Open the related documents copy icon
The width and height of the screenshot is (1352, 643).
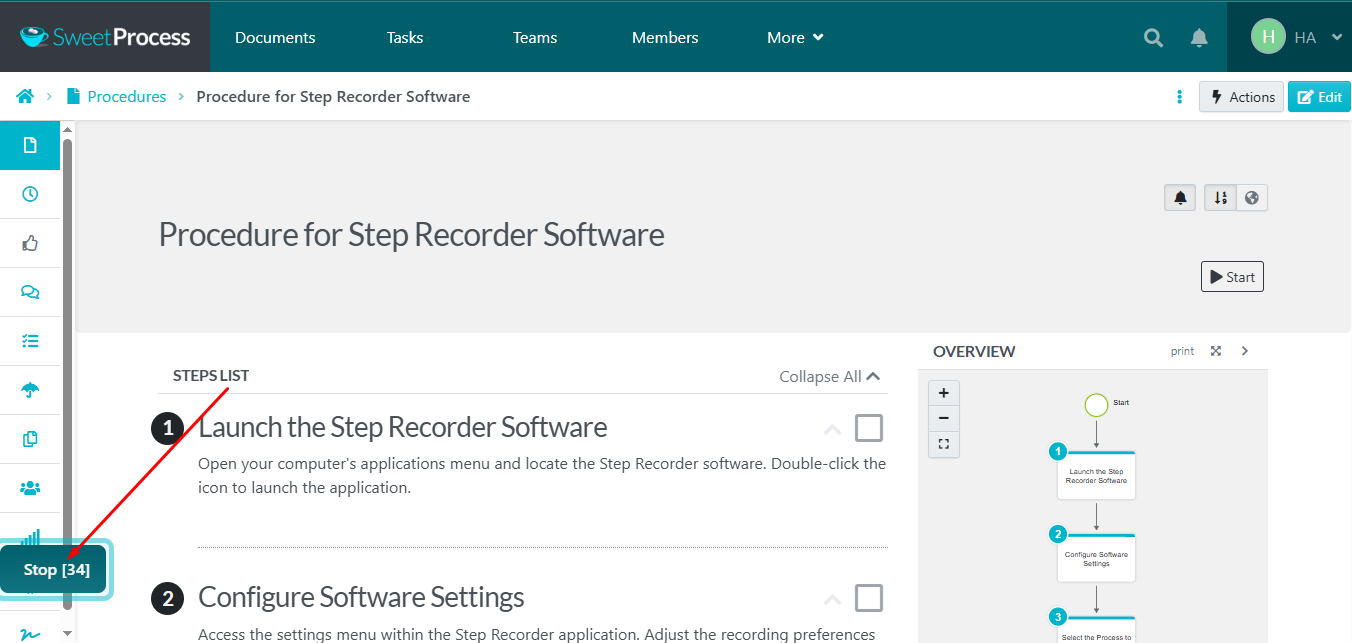pos(30,439)
